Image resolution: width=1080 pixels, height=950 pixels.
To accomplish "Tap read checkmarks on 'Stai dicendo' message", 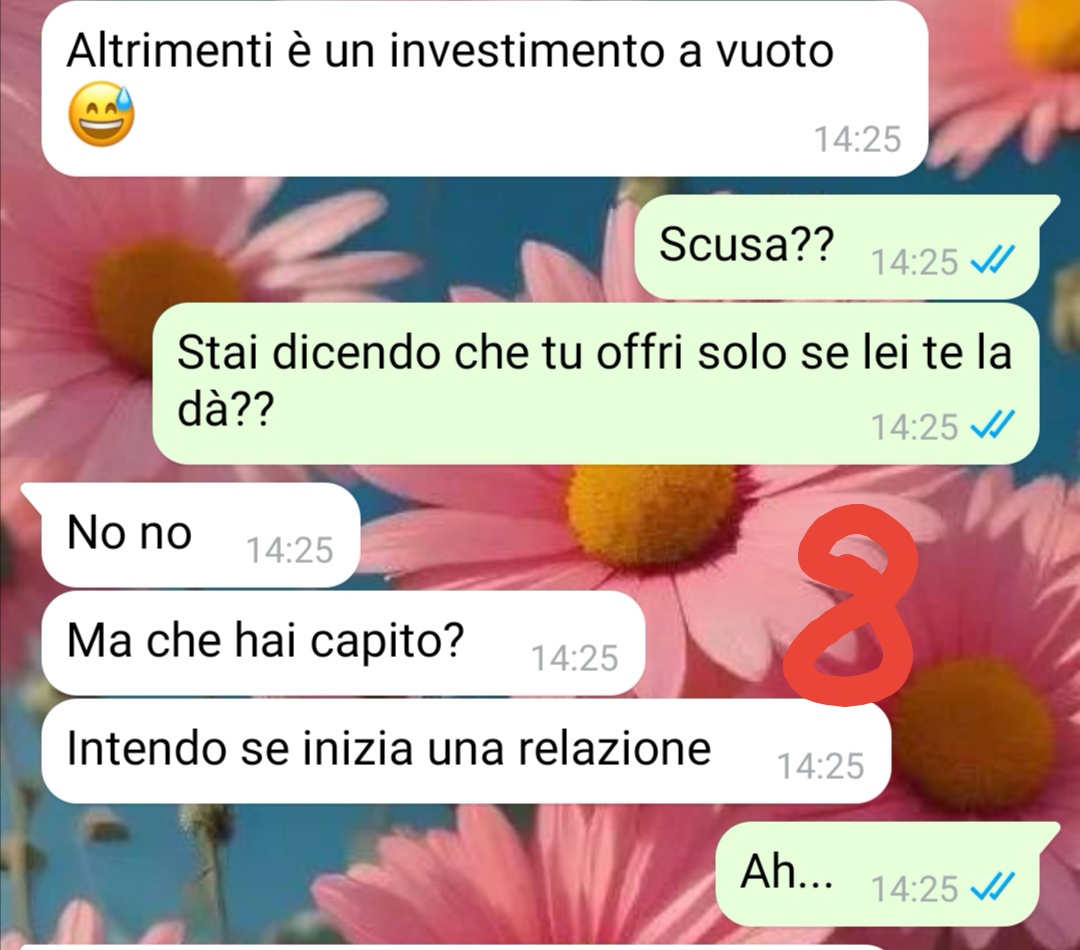I will [992, 426].
